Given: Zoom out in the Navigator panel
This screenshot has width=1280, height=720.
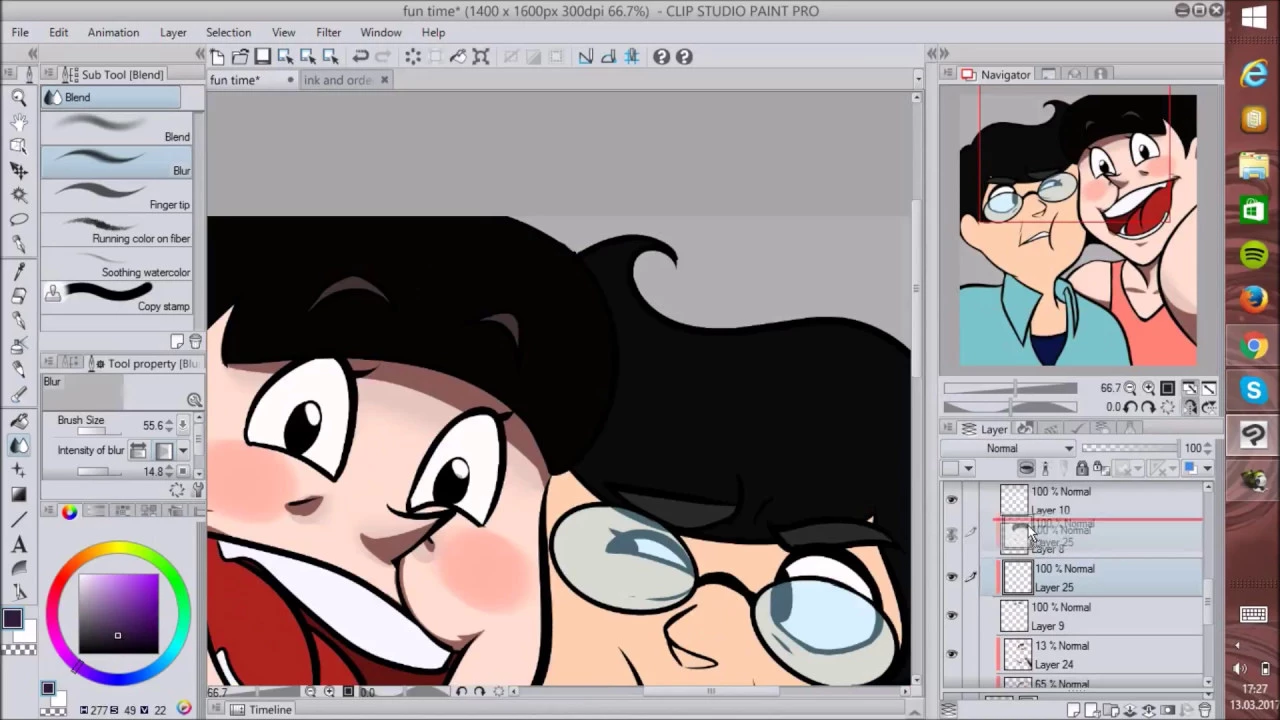Looking at the screenshot, I should click(x=1130, y=388).
